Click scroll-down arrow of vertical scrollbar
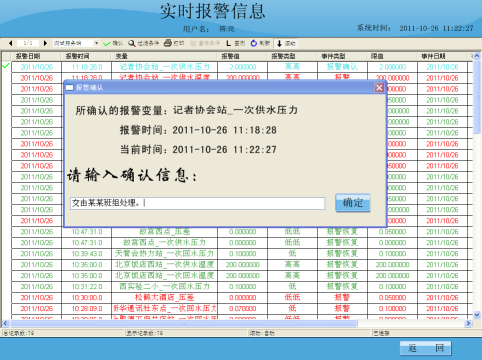Screen dimensions: 482x360 (x=477, y=314)
